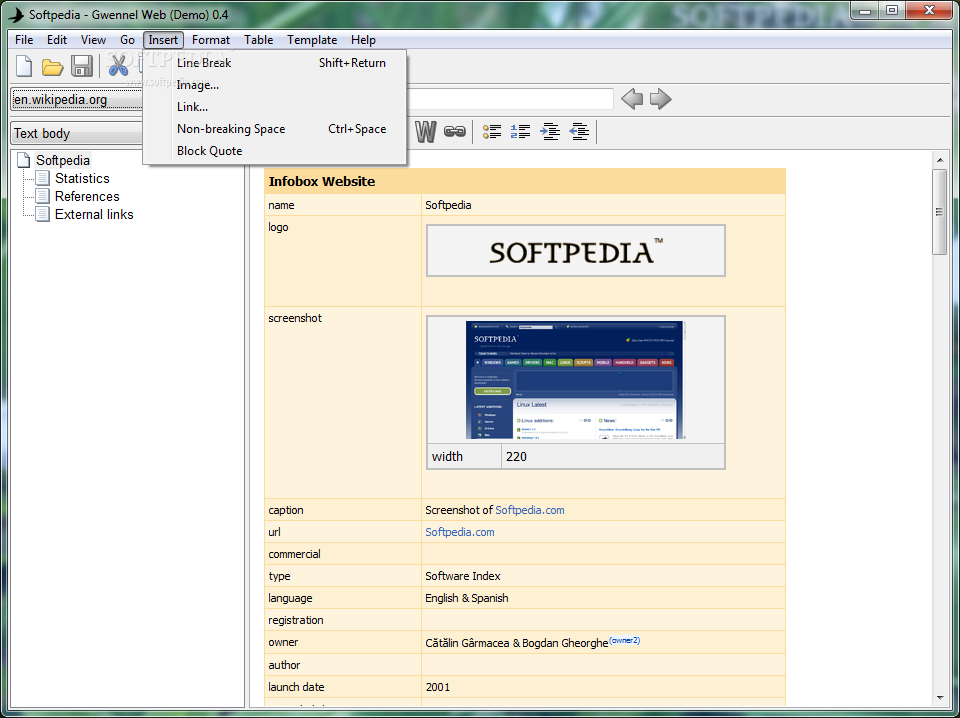960x718 pixels.
Task: Open the File menu
Action: (x=24, y=40)
